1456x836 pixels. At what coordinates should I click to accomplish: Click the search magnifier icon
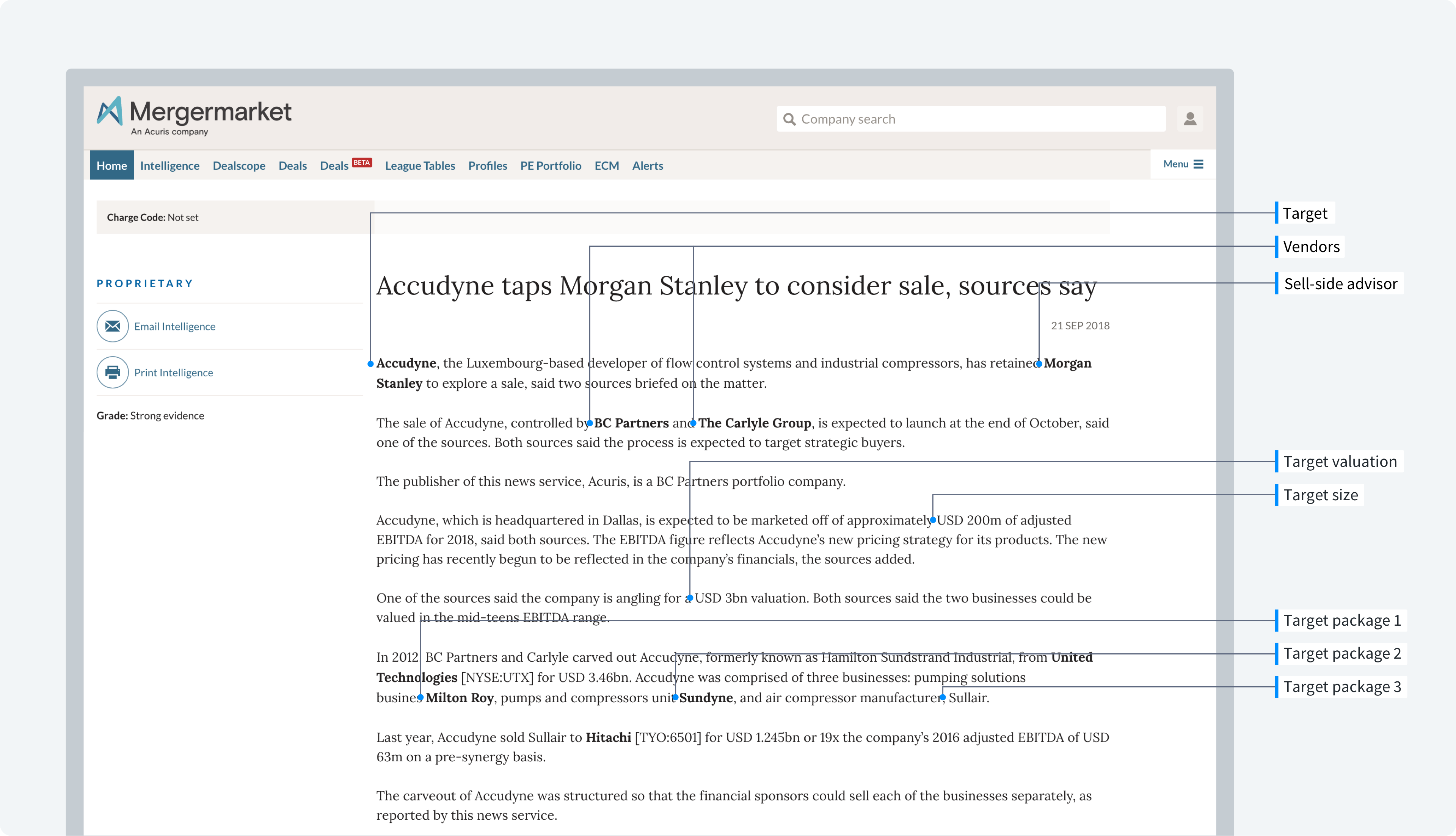tap(790, 118)
